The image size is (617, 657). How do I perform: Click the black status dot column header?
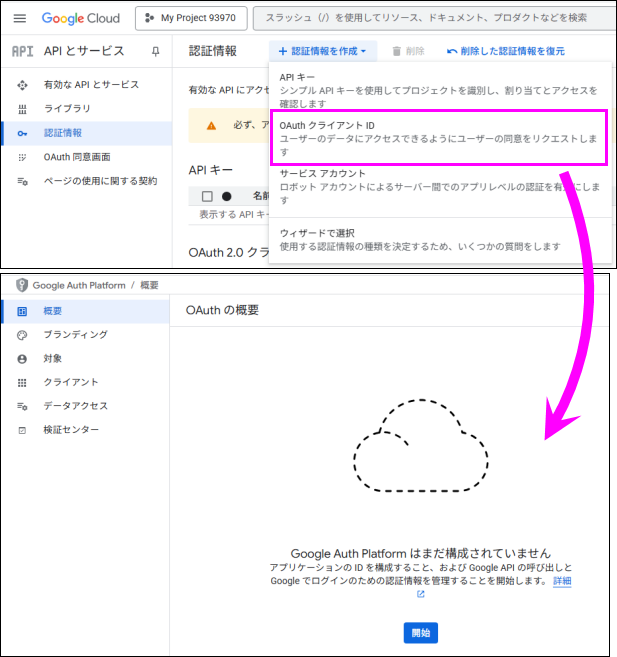pos(227,197)
